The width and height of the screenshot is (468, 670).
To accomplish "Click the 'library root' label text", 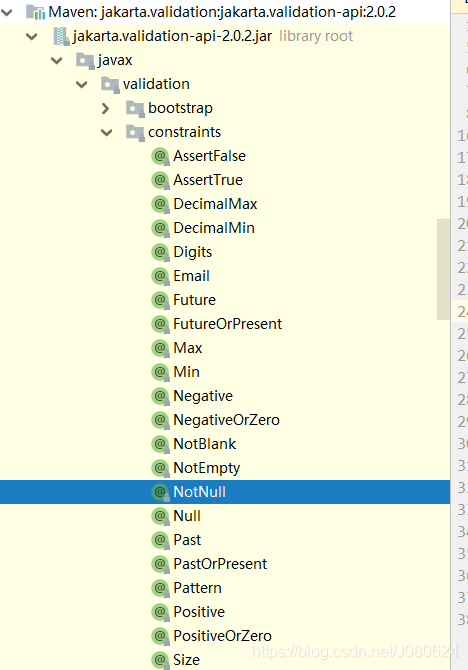I will (x=316, y=36).
